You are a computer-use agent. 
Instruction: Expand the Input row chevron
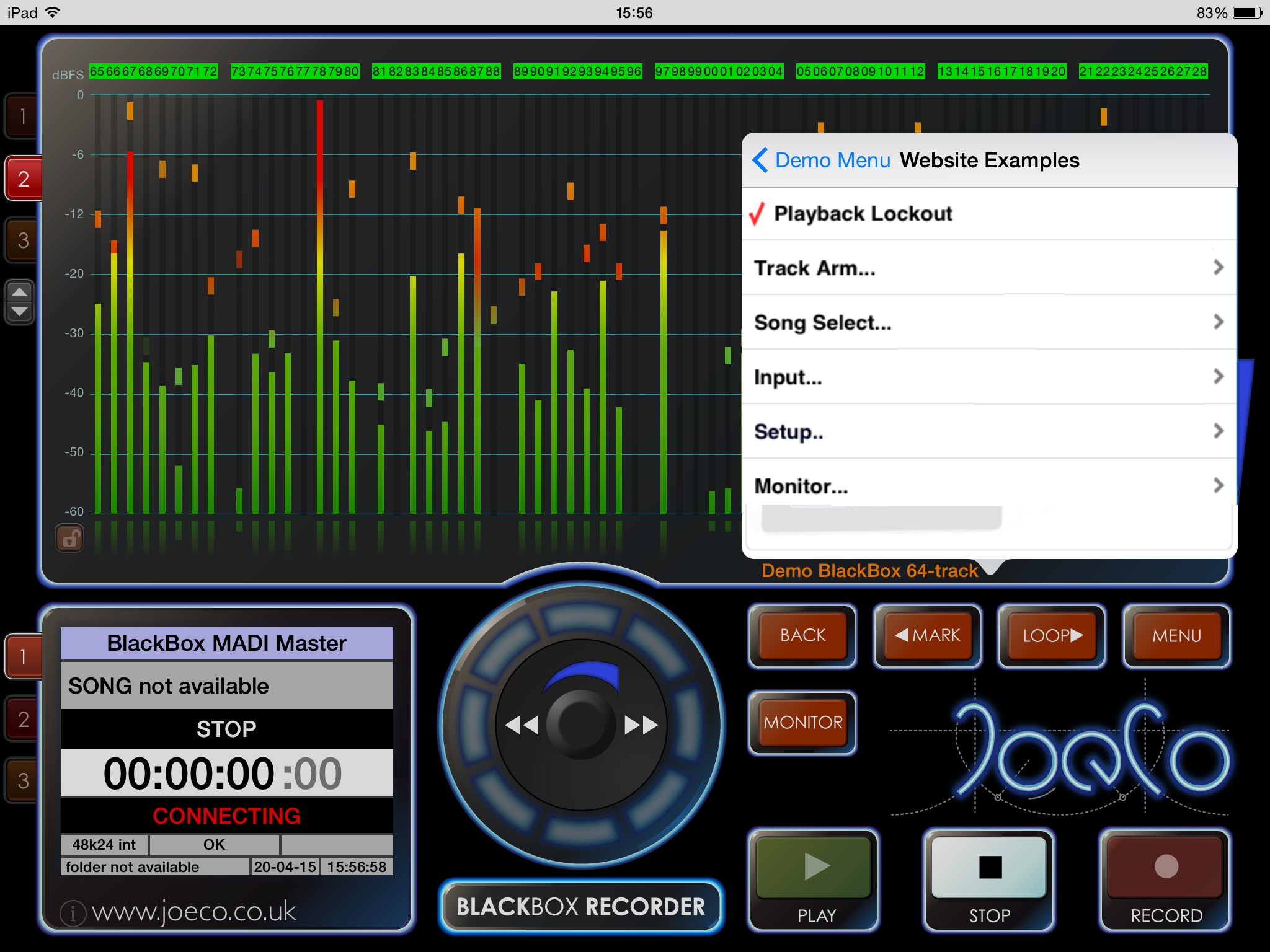pos(1218,376)
